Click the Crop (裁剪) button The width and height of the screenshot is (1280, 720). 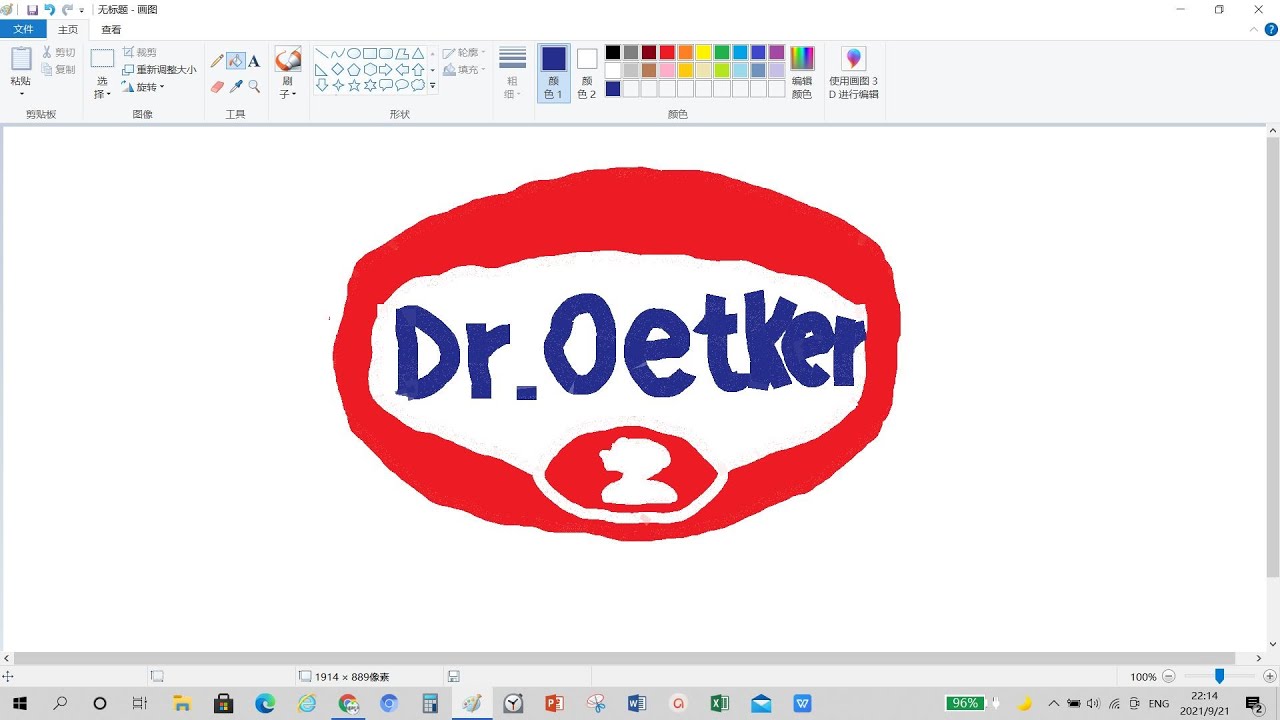(139, 52)
